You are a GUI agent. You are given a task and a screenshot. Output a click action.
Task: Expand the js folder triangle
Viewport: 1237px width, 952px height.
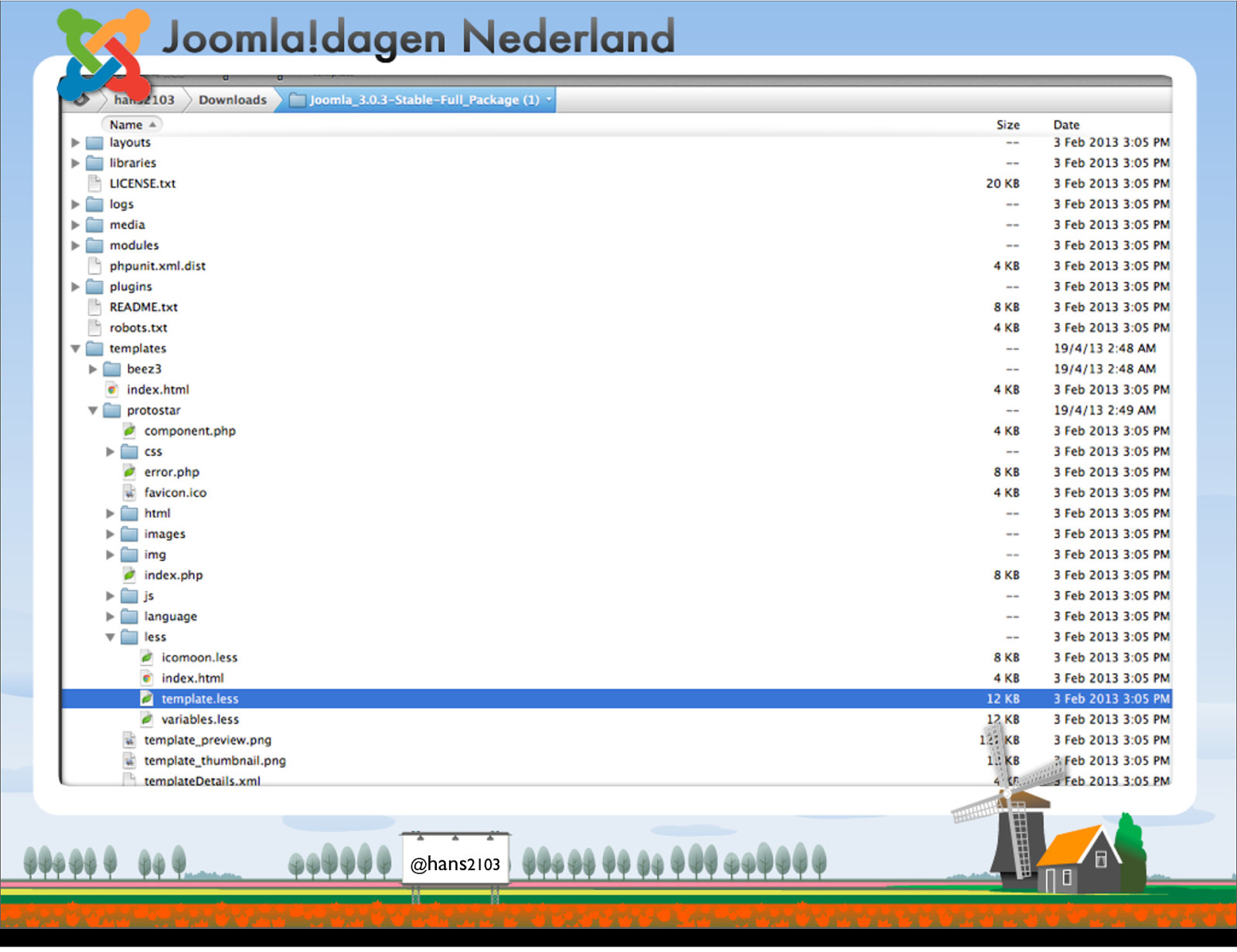pos(110,596)
